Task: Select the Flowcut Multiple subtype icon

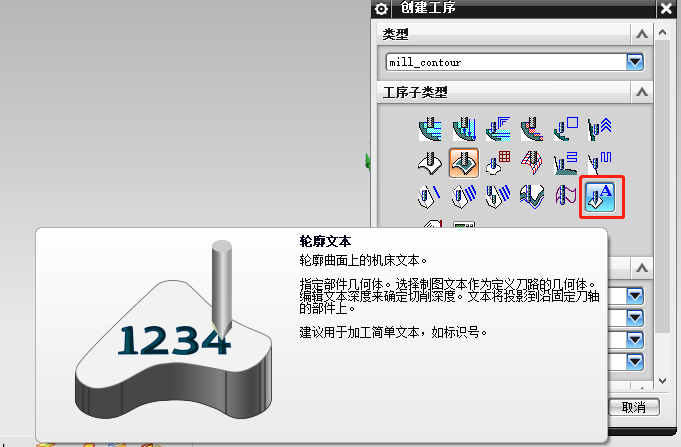Action: (x=463, y=194)
